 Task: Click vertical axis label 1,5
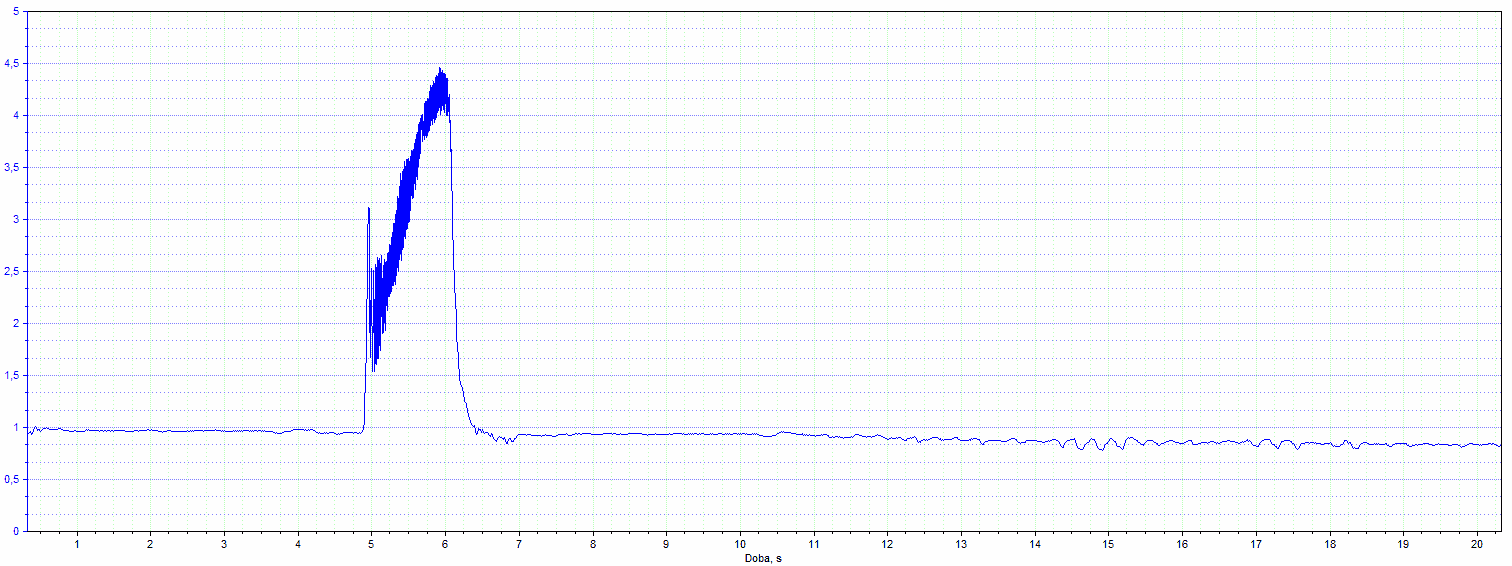[x=11, y=375]
